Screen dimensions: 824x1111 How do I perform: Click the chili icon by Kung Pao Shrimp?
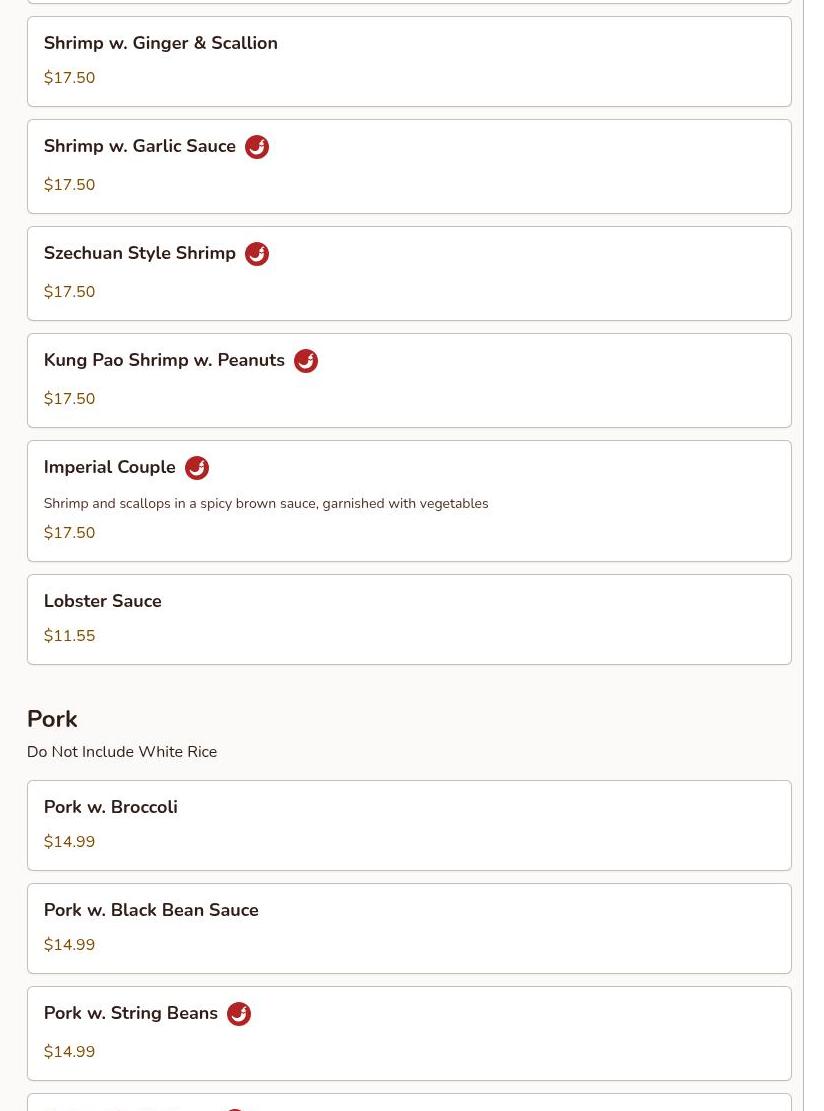306,361
